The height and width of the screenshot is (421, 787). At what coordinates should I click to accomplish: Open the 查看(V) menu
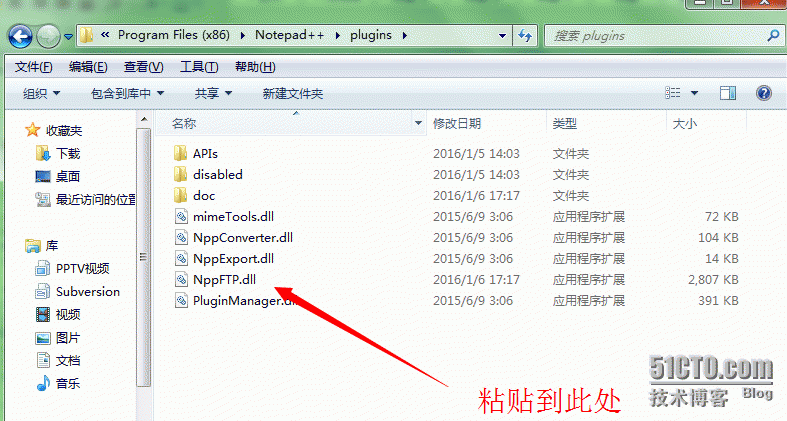[144, 67]
